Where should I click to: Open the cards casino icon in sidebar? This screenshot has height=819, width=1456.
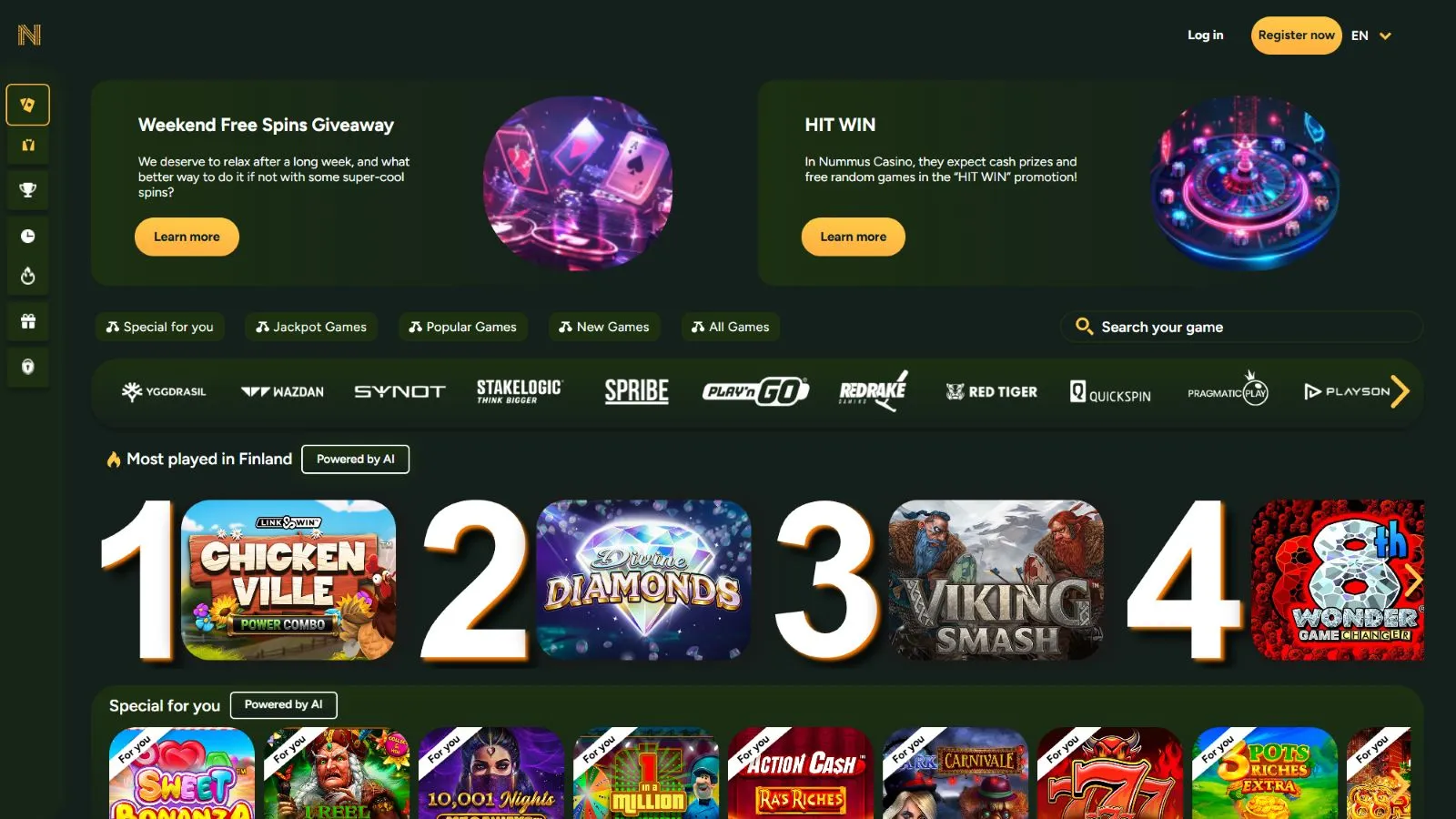27,105
